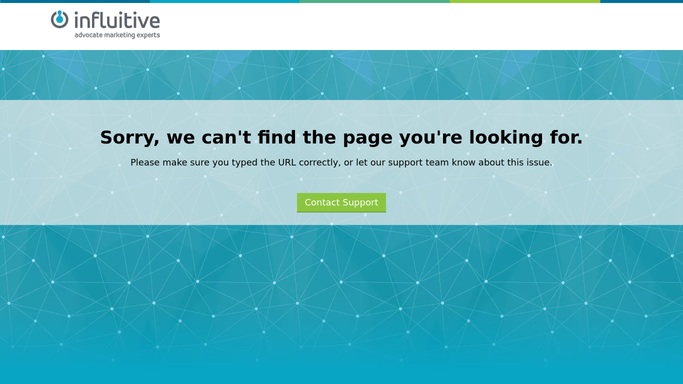Screen dimensions: 683x384
Task: Click the cyan segment of top stripe
Action: point(225,1)
